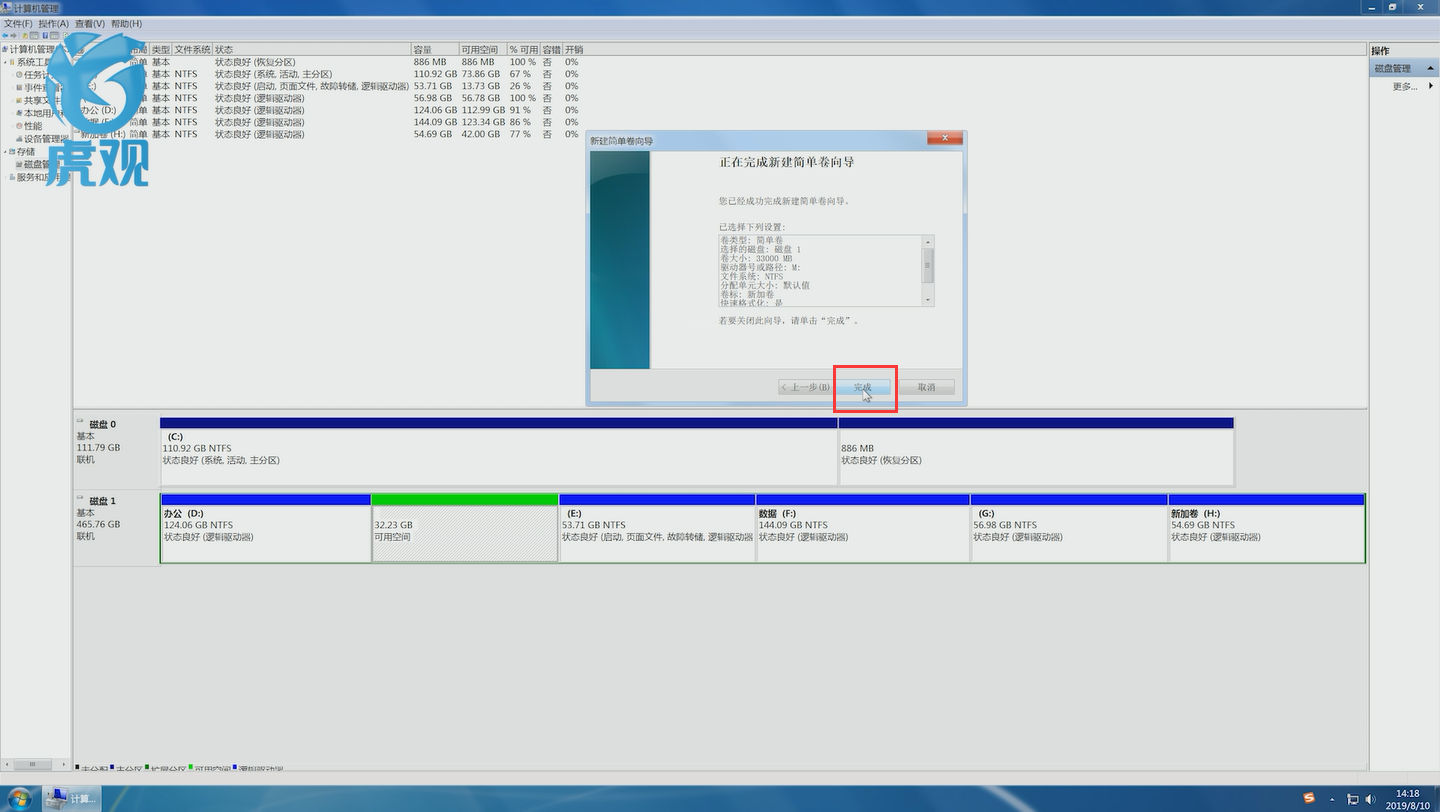This screenshot has width=1440, height=812.
Task: Open the 查看(V) menu
Action: coord(90,23)
